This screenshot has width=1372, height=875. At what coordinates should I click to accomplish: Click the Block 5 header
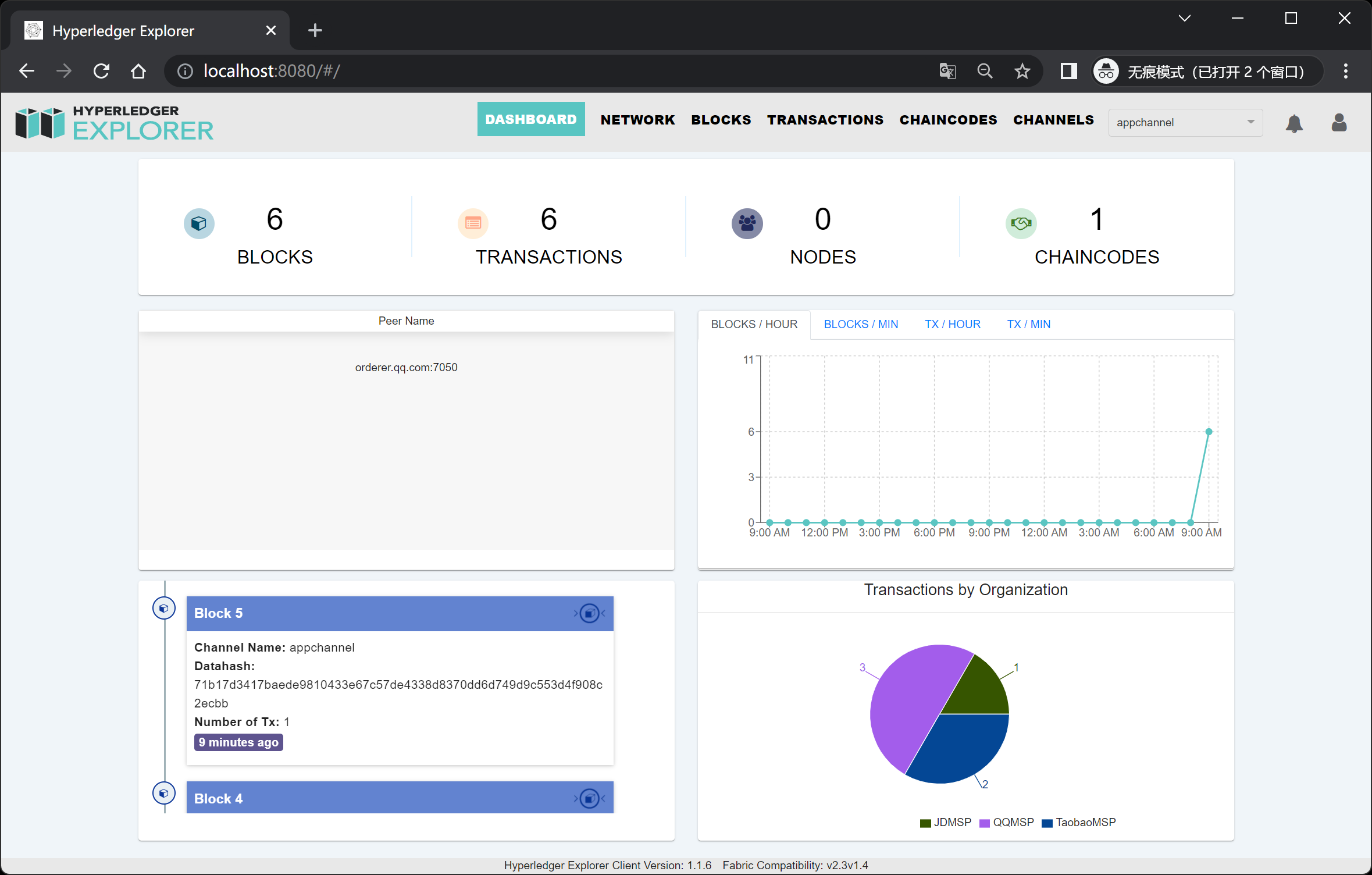(400, 613)
